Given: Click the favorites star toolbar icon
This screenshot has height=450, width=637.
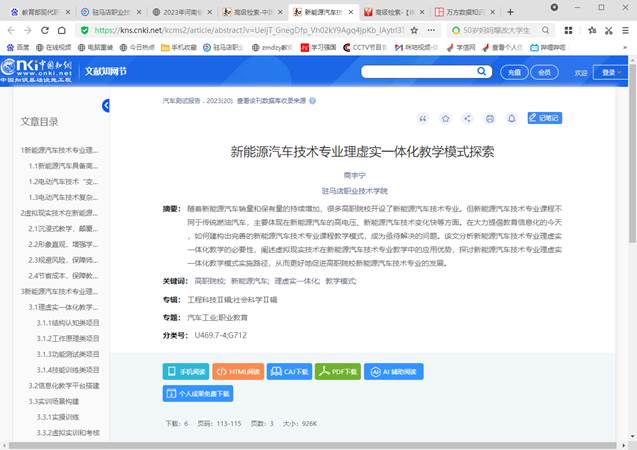Looking at the screenshot, I should click(x=592, y=30).
